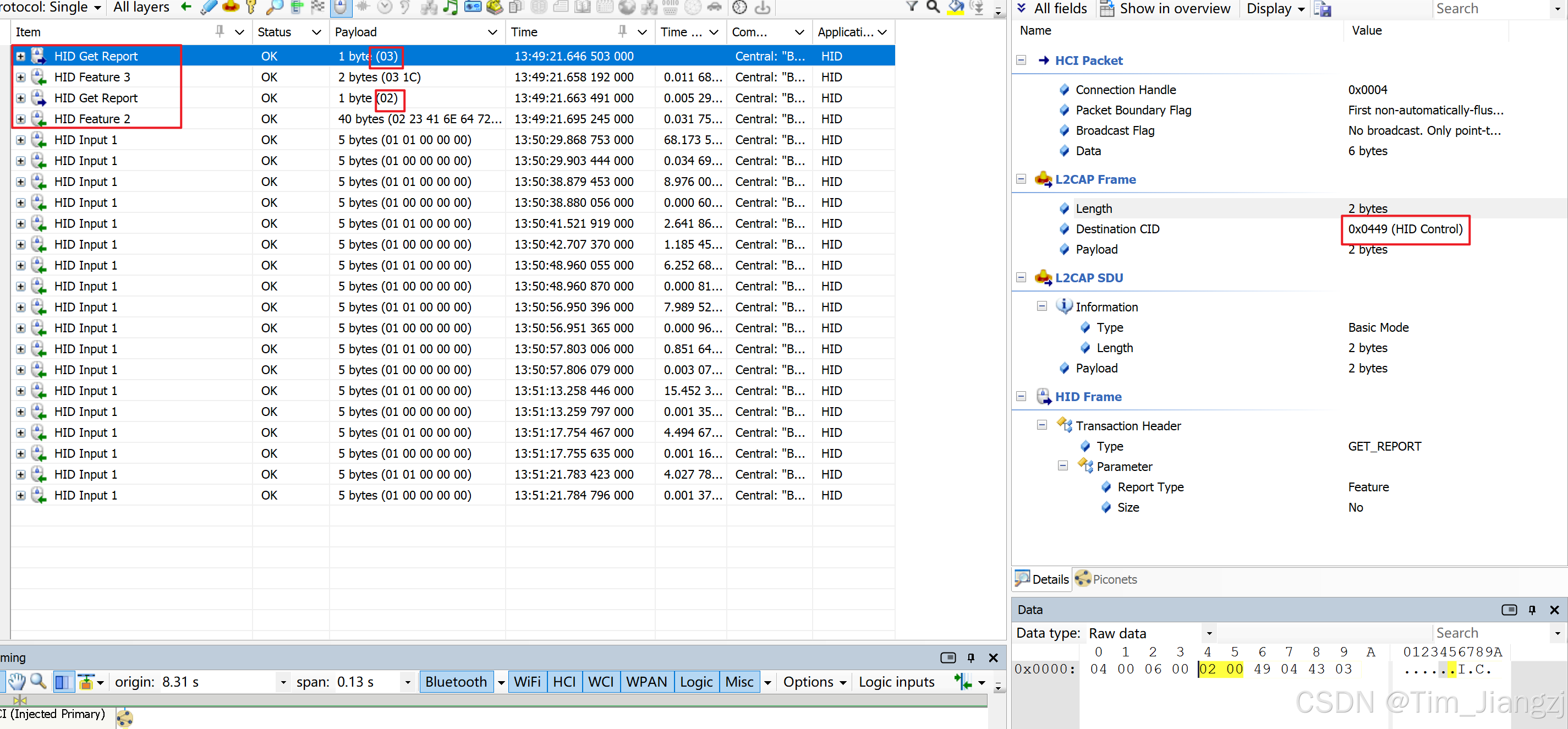Click the key icon in the top toolbar
1568x729 pixels.
click(251, 7)
